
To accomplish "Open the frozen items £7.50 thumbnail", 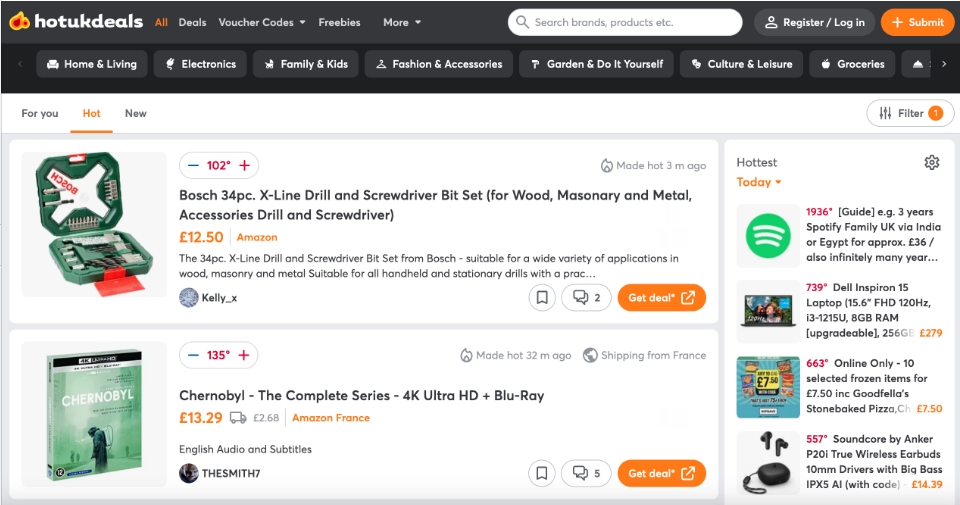I will 768,387.
